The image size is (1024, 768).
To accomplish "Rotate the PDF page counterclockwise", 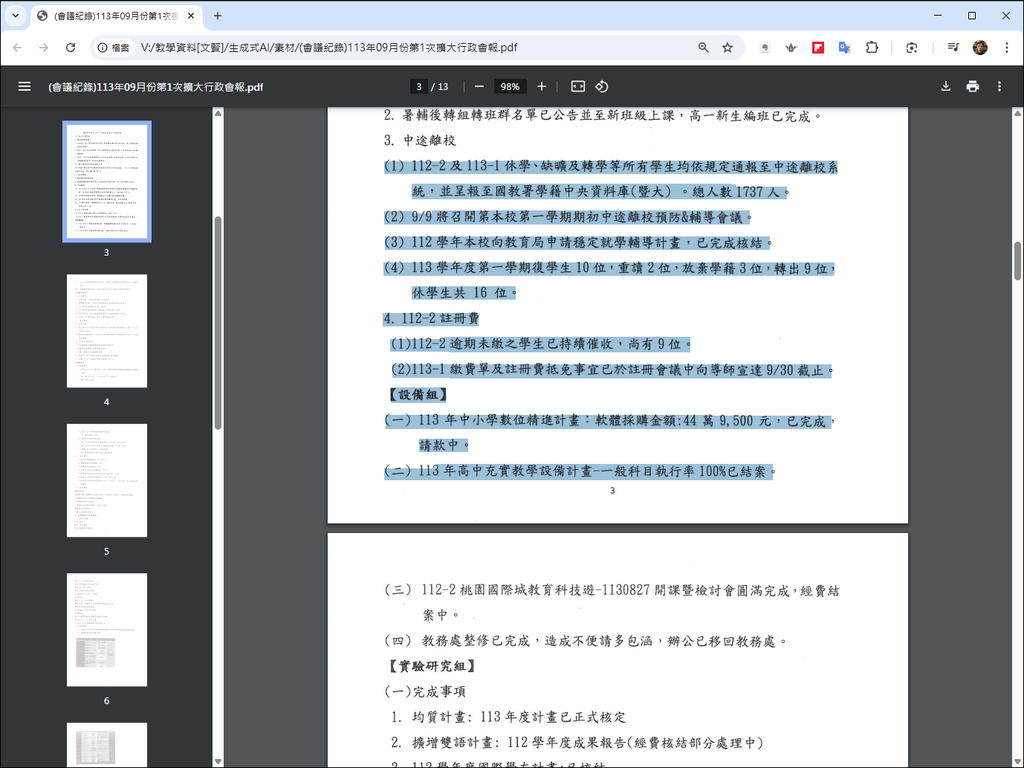I will (601, 86).
